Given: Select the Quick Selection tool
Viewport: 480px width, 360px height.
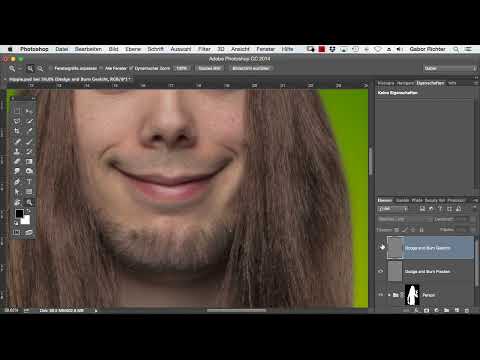Looking at the screenshot, I should tap(29, 121).
